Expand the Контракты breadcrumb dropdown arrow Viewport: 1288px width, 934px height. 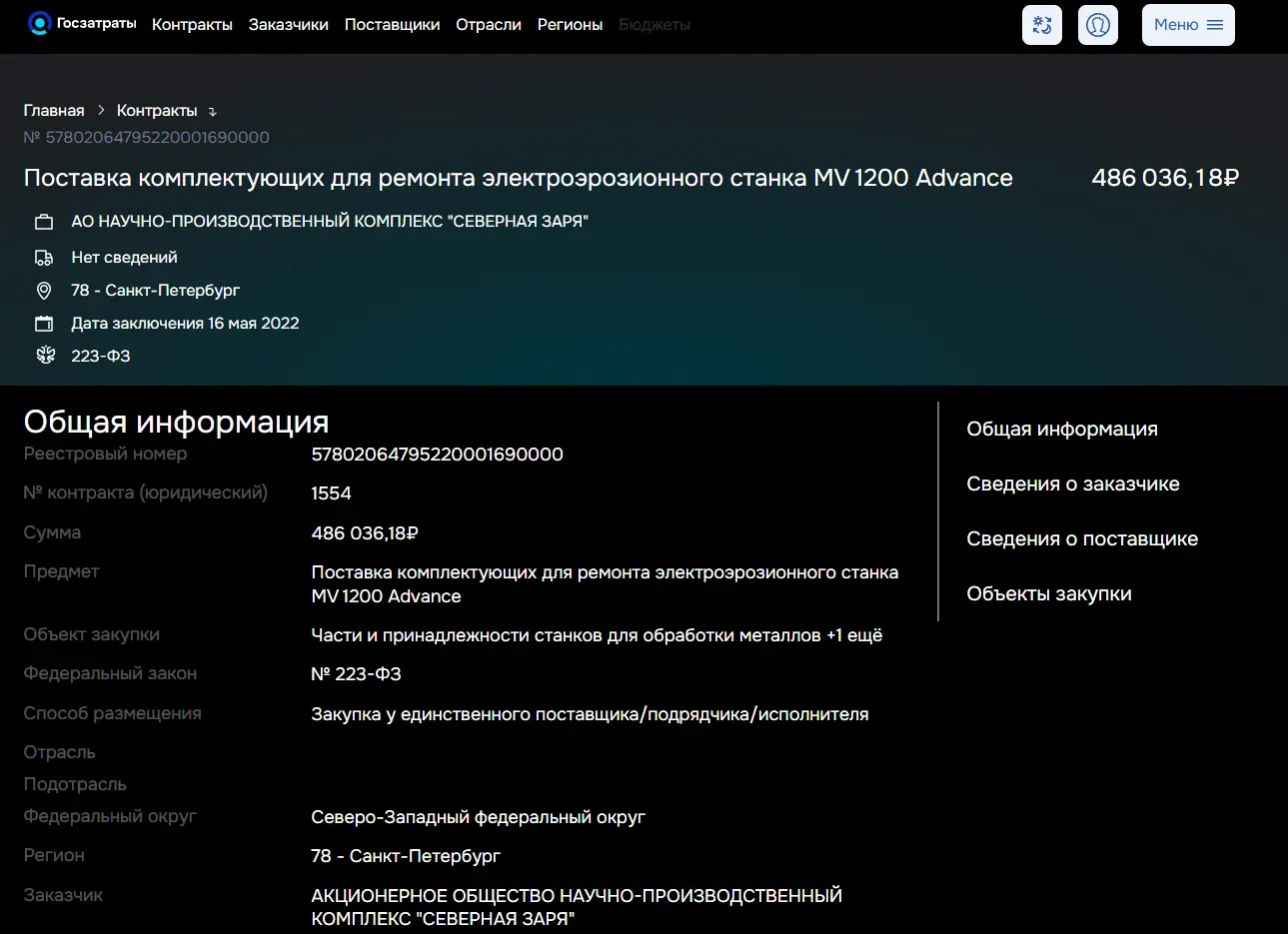point(212,112)
